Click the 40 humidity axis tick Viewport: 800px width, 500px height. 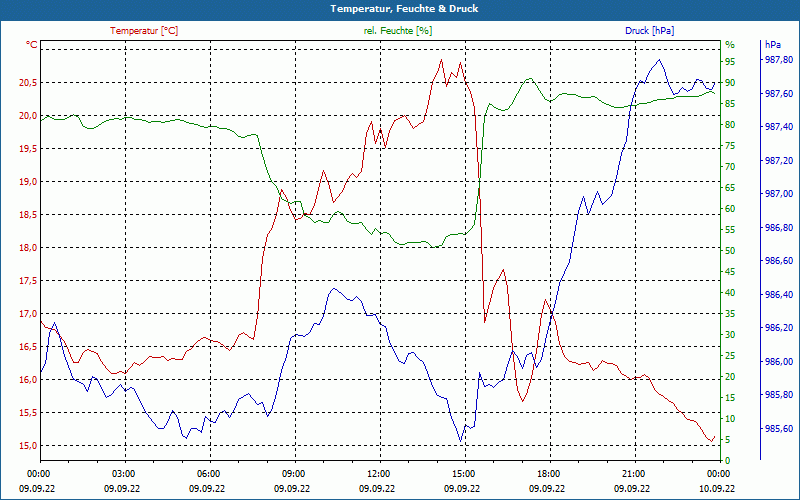pyautogui.click(x=730, y=293)
